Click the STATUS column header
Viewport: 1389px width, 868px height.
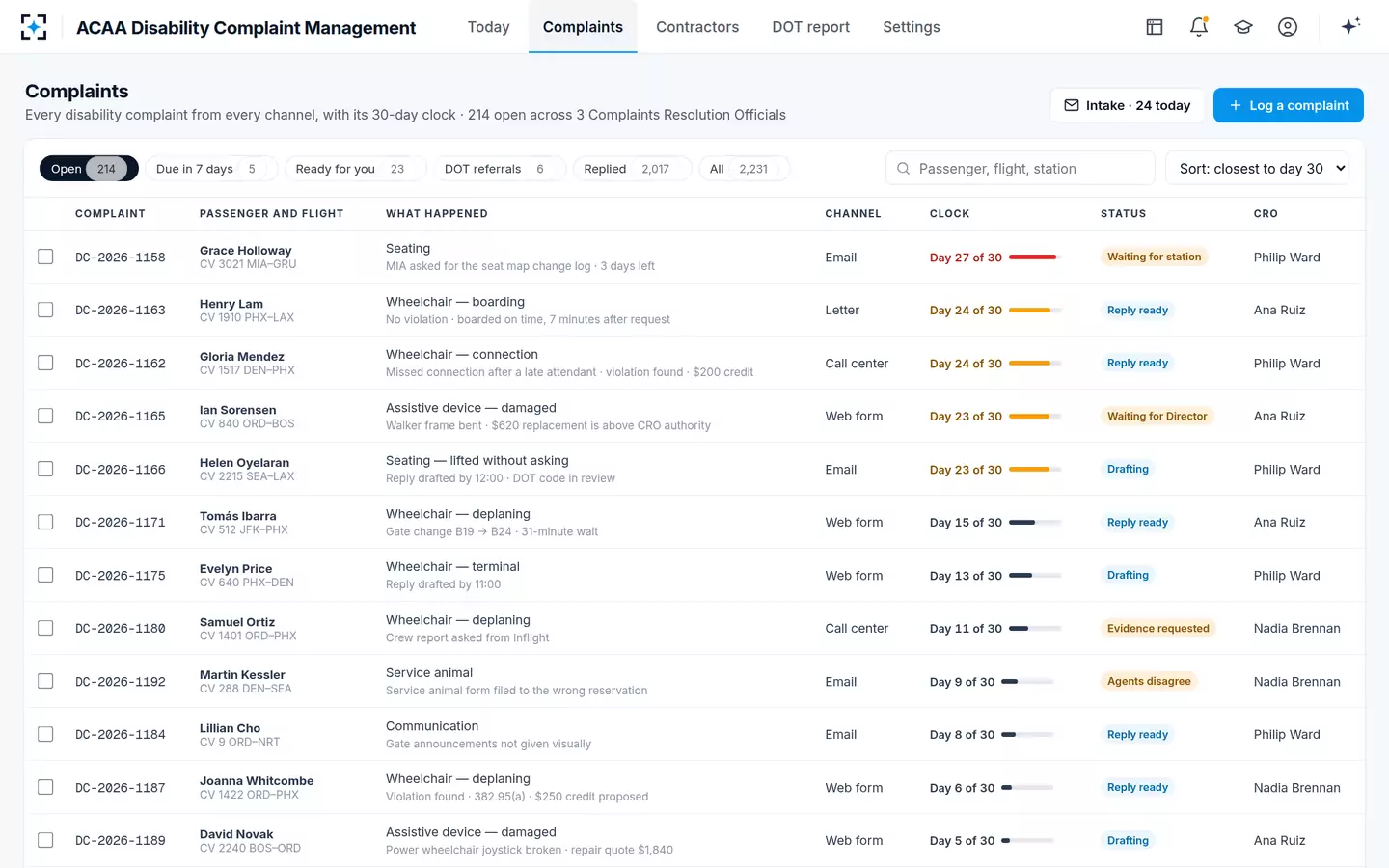click(1123, 214)
